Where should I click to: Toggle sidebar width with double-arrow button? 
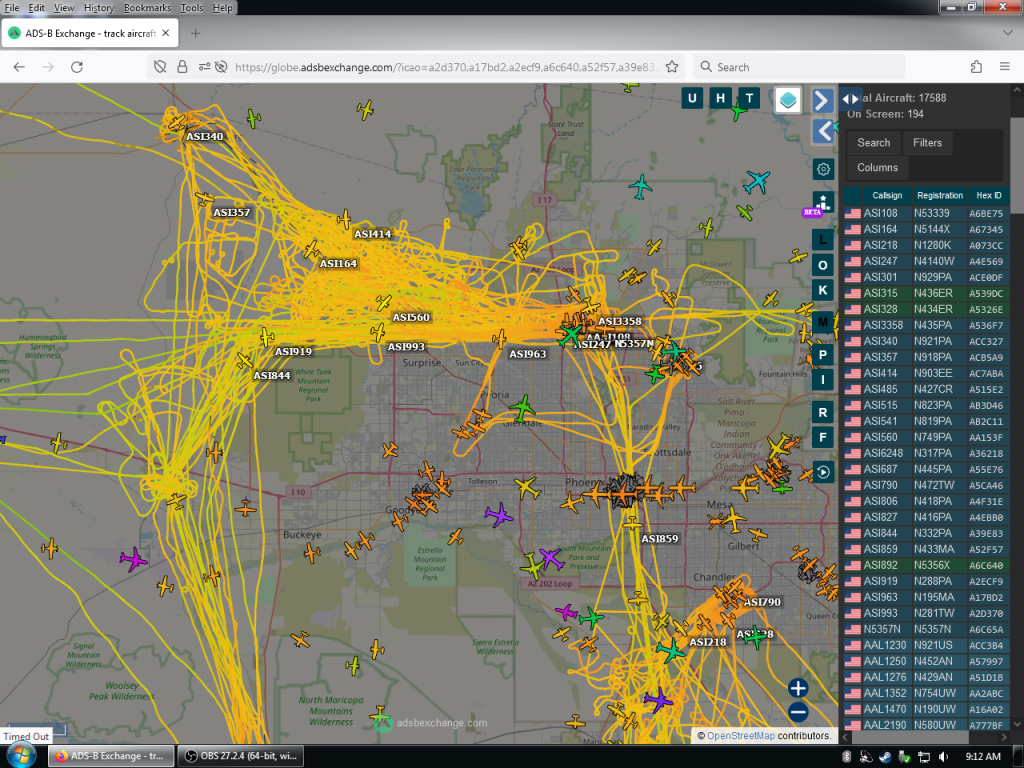tap(850, 99)
